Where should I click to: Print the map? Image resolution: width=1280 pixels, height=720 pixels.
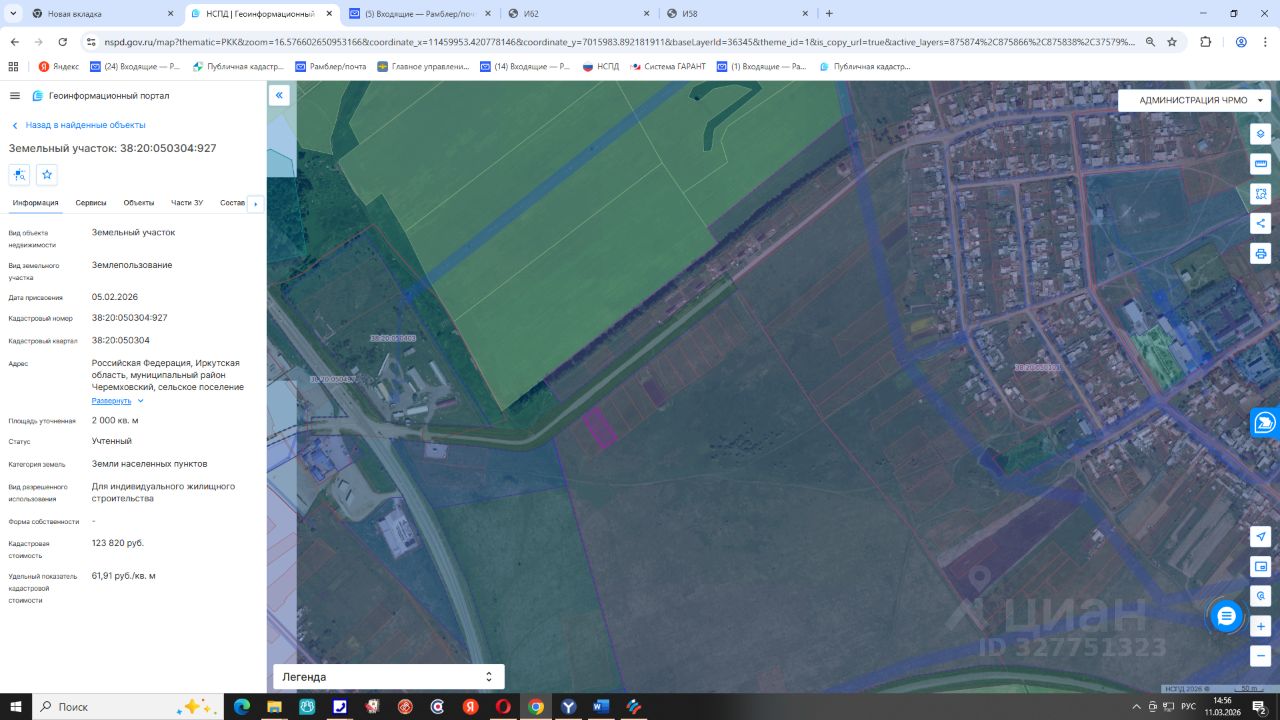click(1260, 254)
